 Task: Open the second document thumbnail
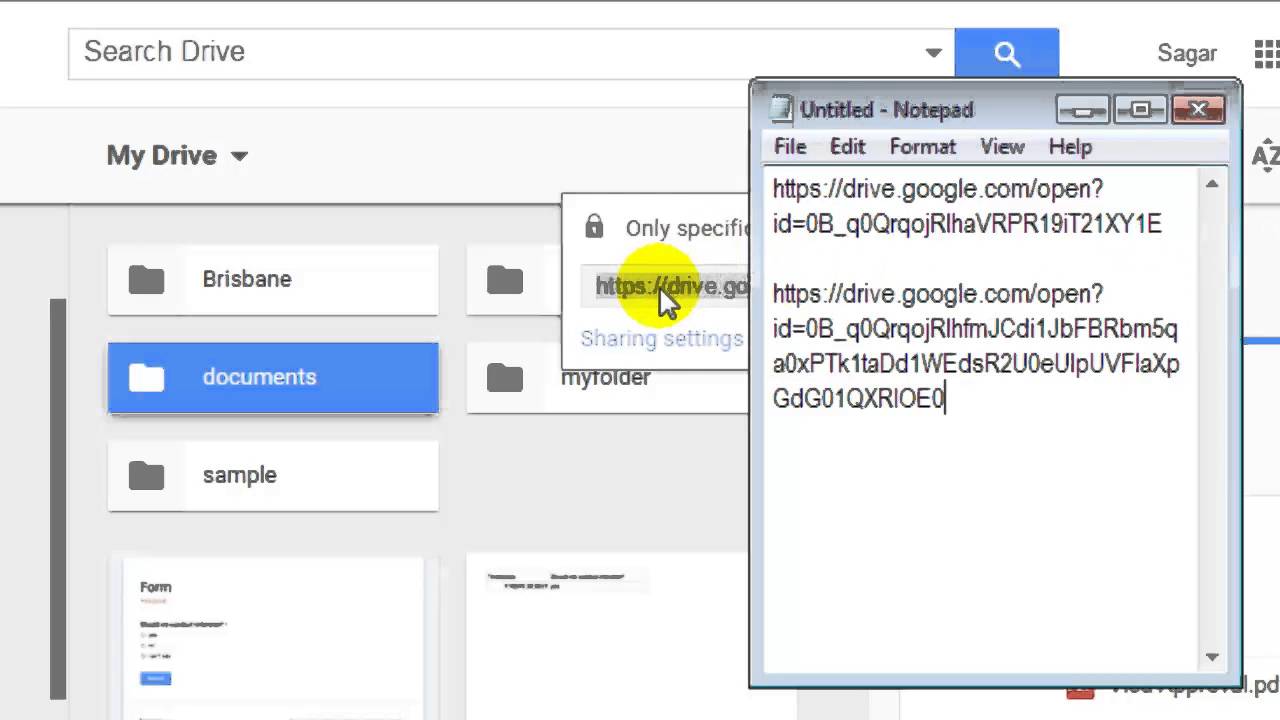(607, 638)
